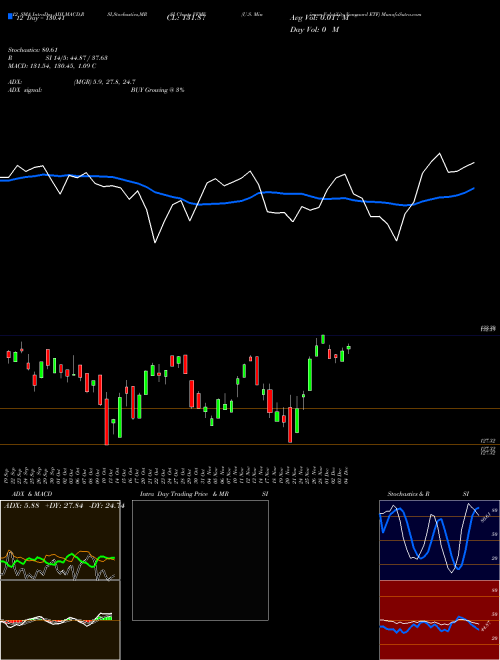The image size is (500, 660).
Task: Open the red RSI mini chart
Action: click(x=439, y=620)
